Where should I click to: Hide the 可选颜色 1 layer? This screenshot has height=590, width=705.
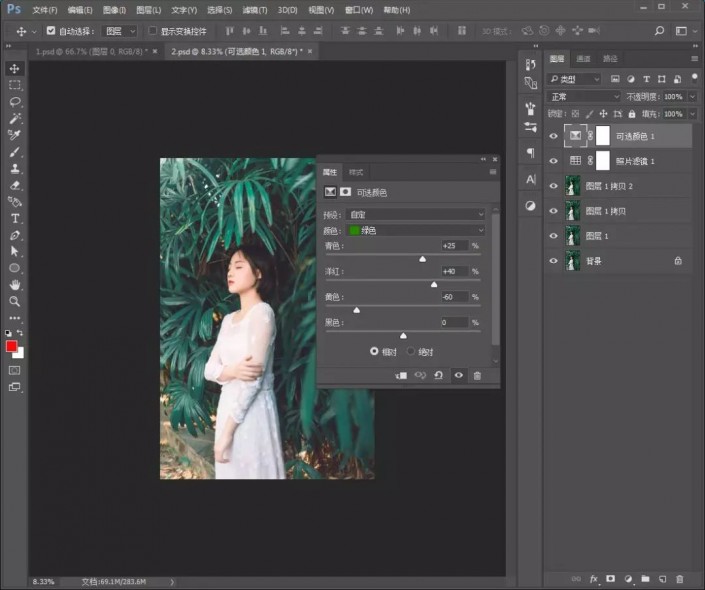553,136
